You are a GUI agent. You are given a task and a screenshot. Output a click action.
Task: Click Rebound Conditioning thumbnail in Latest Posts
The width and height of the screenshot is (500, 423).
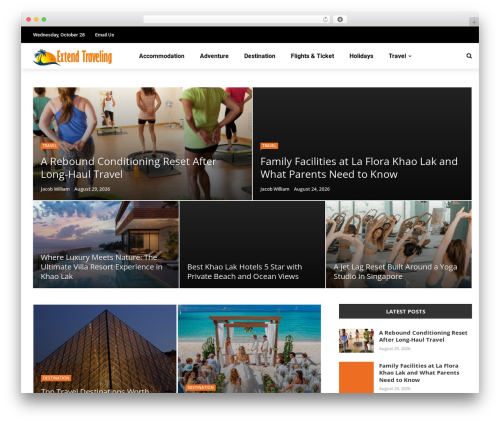click(356, 340)
